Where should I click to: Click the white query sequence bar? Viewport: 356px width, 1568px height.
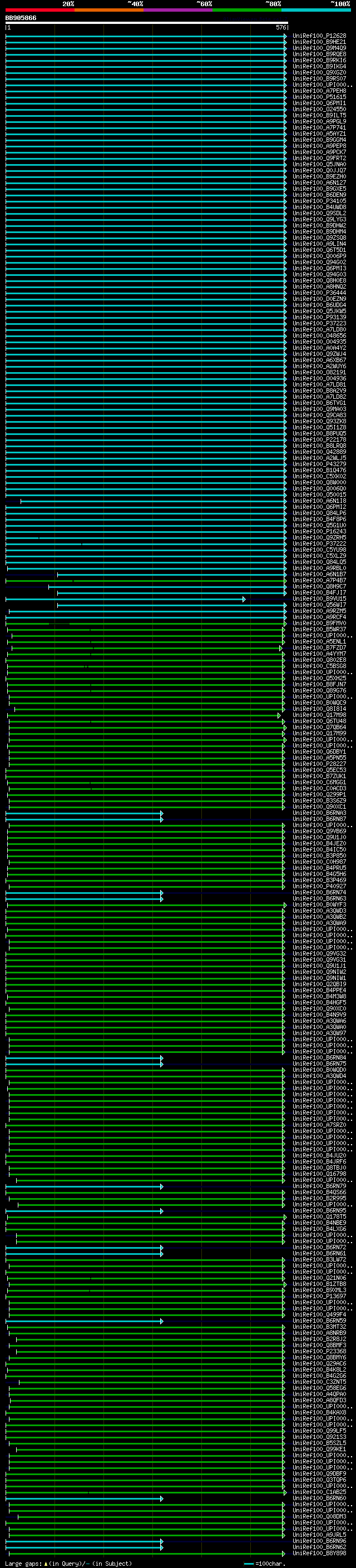147,23
